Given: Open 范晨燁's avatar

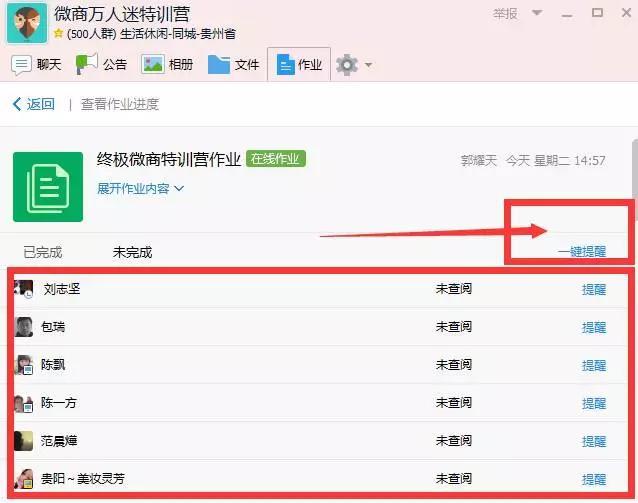Looking at the screenshot, I should [24, 441].
